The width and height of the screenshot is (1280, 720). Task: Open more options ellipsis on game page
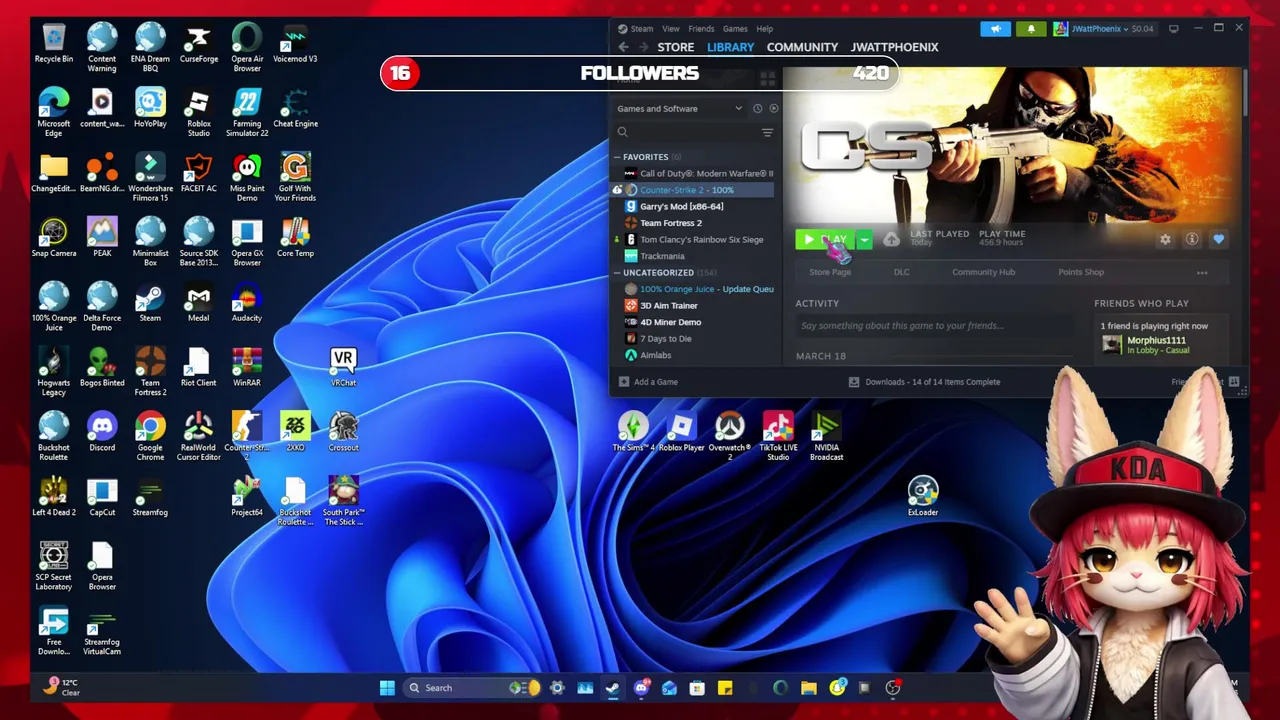[x=1202, y=272]
